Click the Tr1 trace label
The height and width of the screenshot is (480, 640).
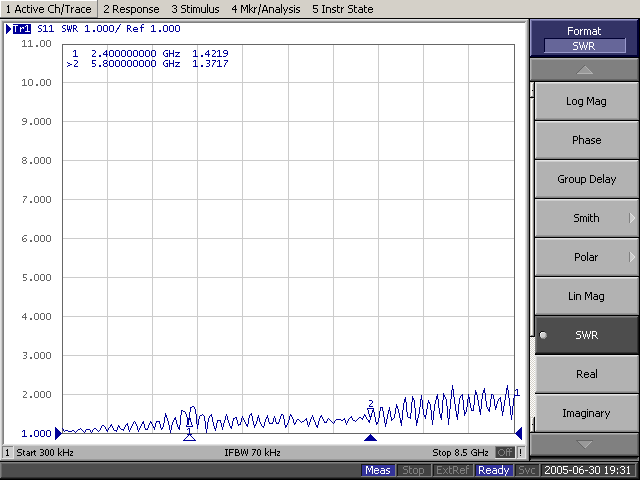[x=22, y=29]
